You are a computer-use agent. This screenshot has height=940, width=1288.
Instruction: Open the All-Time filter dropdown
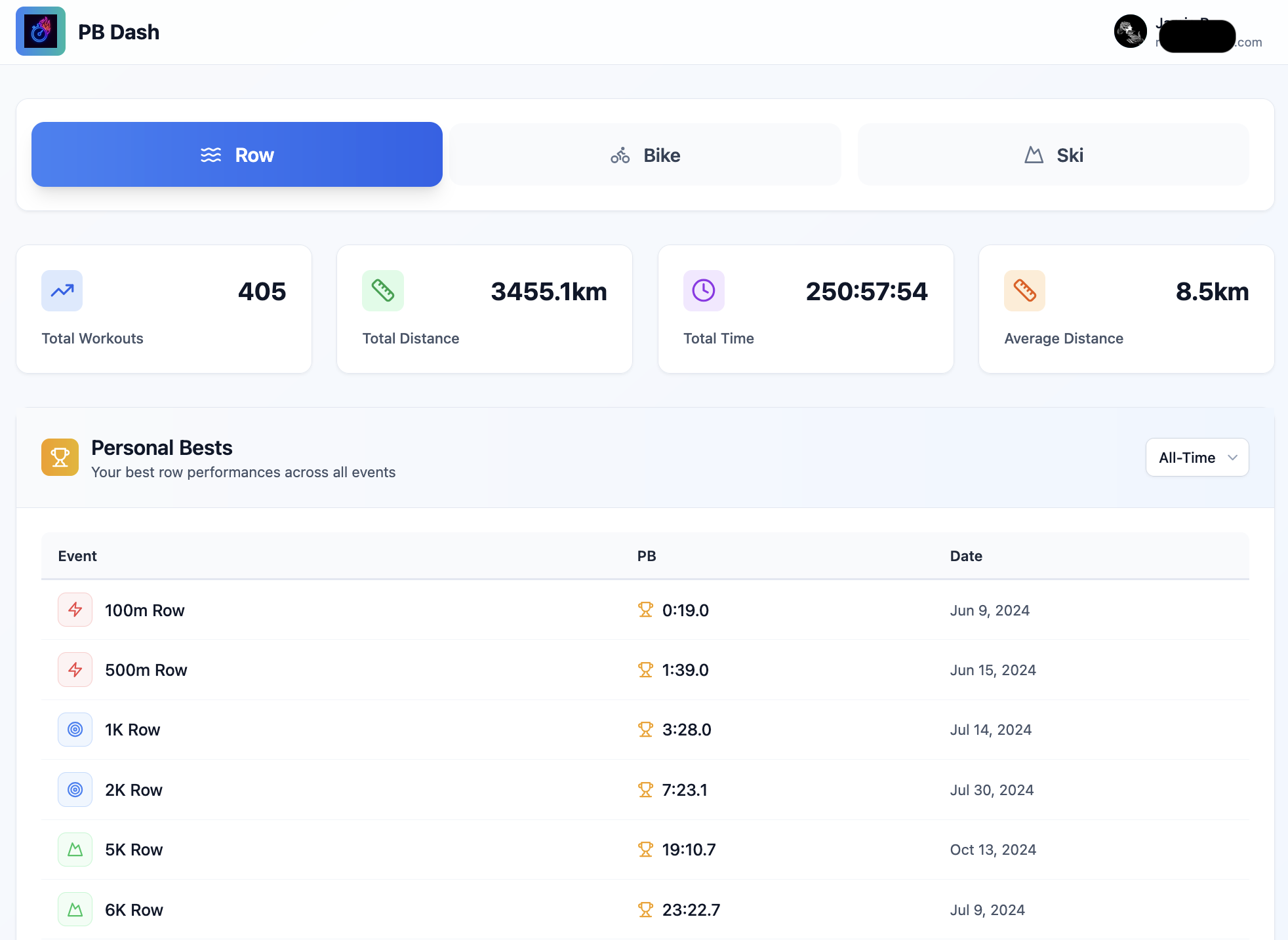[x=1196, y=457]
